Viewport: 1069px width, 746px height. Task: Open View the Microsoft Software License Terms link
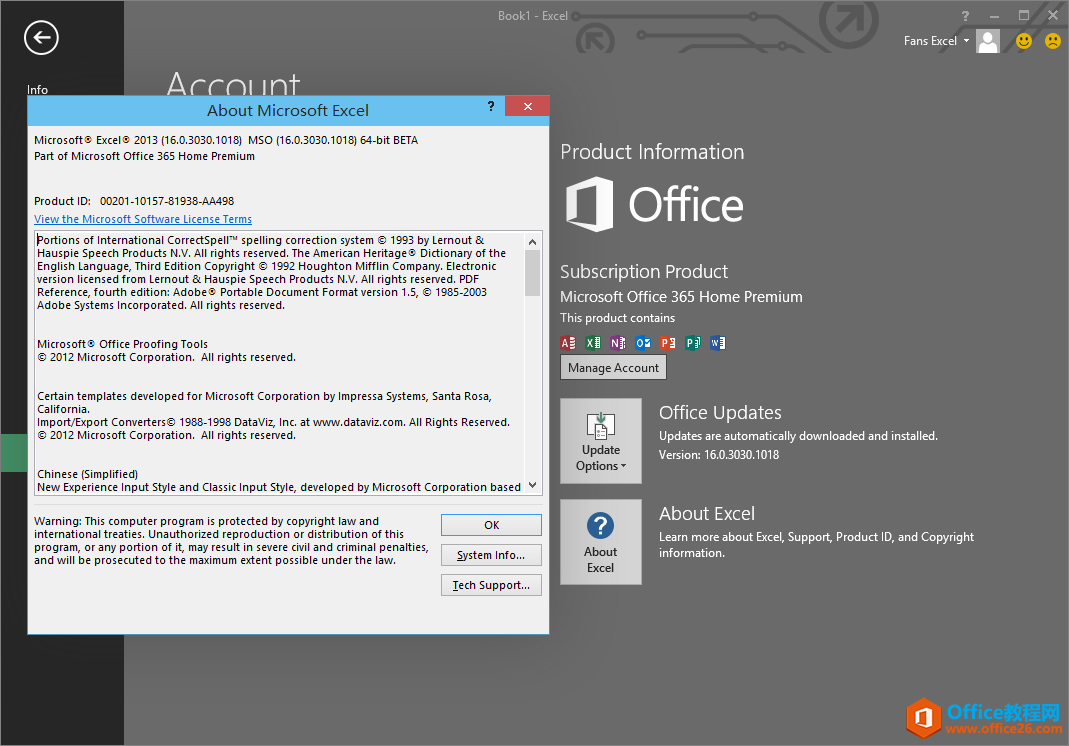(143, 219)
